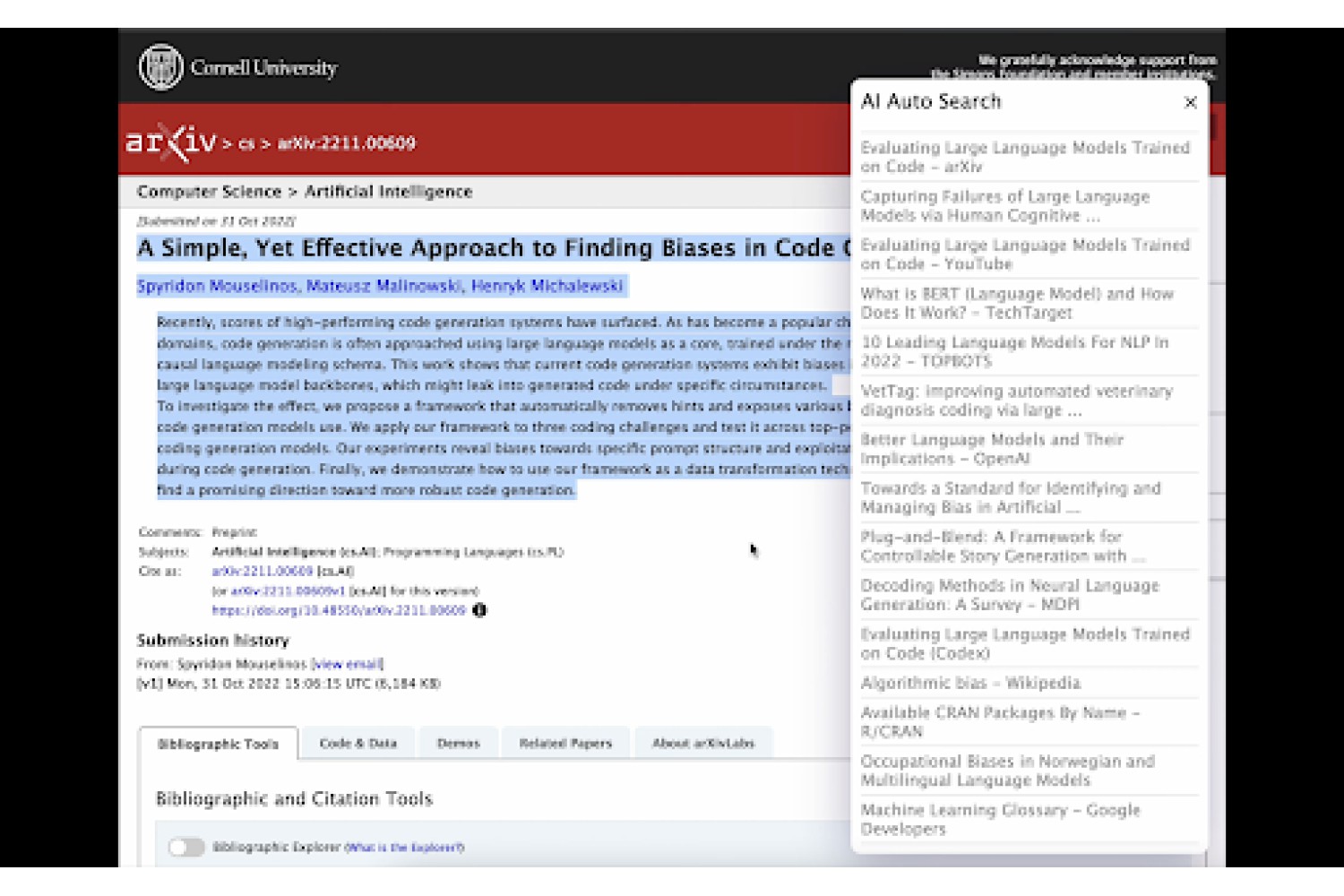The height and width of the screenshot is (896, 1344).
Task: Switch to the Bibliographic Tools tab
Action: (218, 744)
